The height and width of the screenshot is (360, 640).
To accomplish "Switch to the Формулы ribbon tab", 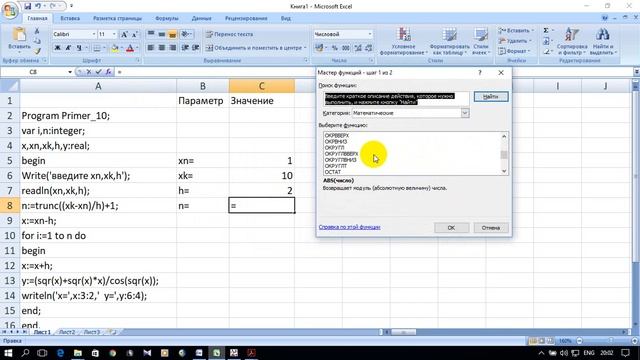I will coord(167,18).
